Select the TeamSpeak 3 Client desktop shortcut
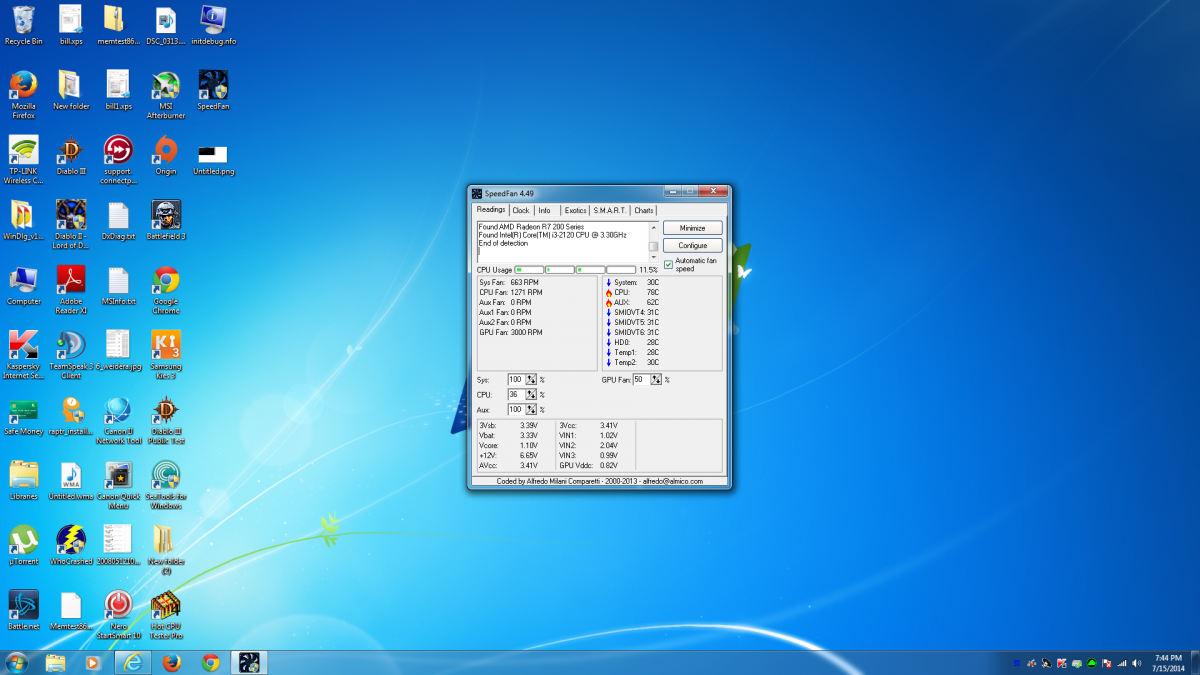This screenshot has height=675, width=1200. click(70, 355)
